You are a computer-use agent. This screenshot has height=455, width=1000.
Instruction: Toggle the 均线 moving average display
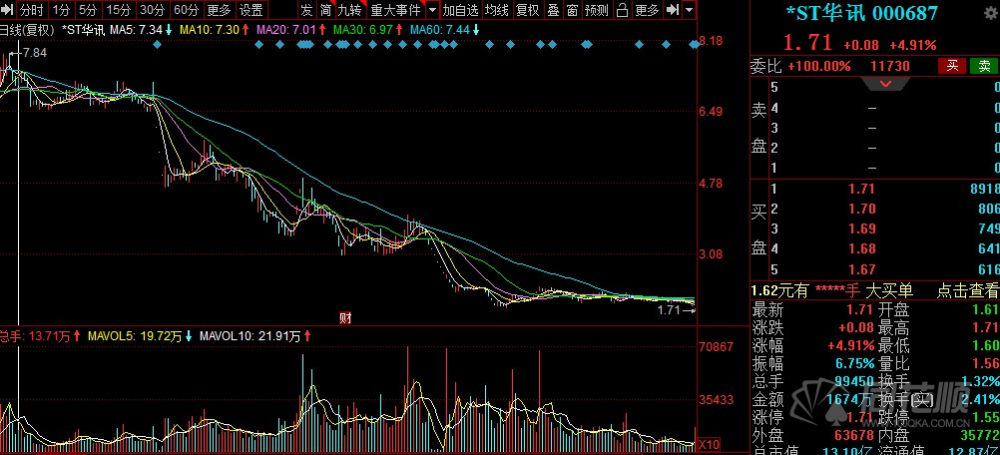(496, 10)
